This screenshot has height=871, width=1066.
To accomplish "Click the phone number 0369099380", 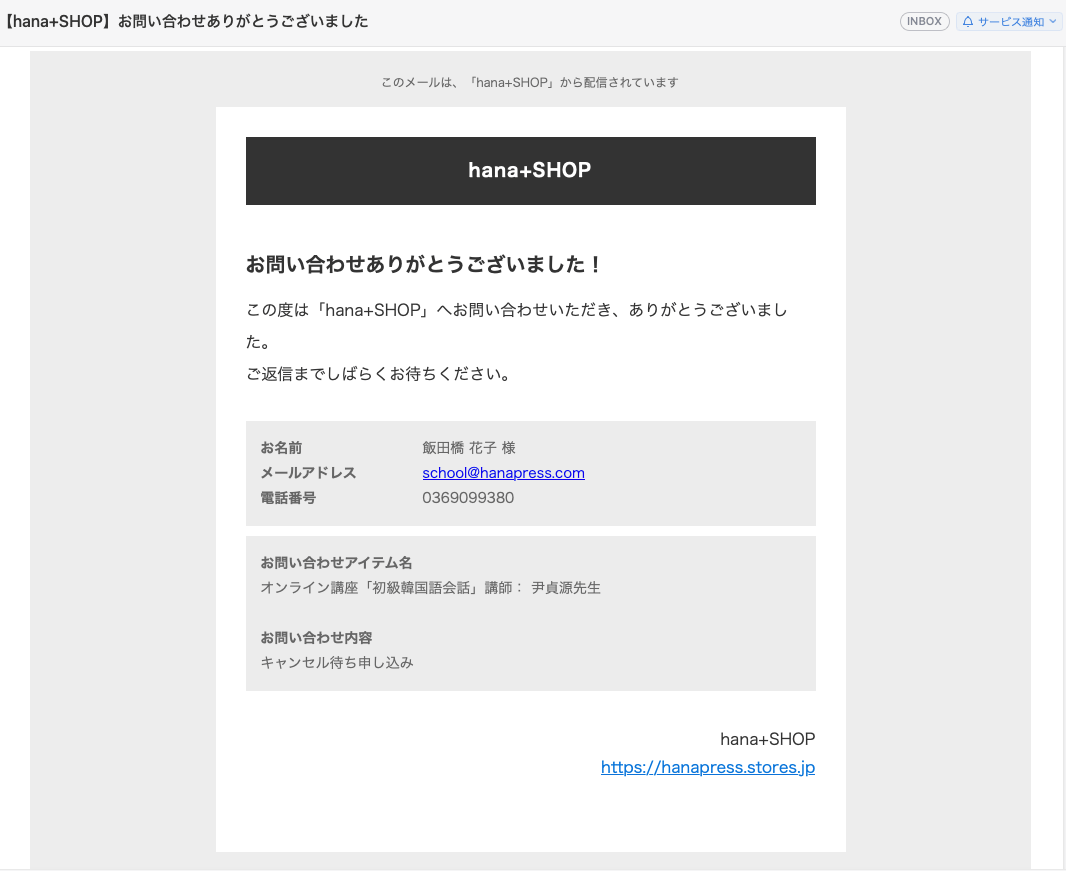I will click(x=468, y=498).
